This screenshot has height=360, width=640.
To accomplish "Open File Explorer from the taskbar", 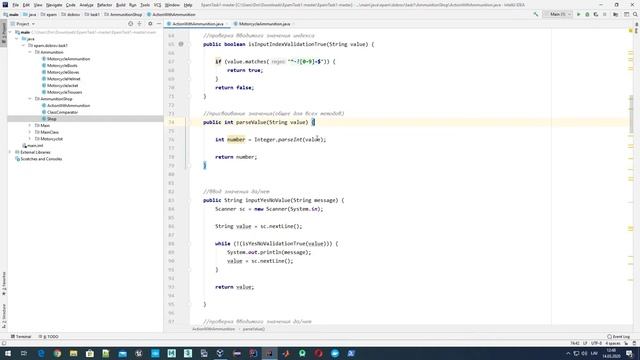I will 73,353.
